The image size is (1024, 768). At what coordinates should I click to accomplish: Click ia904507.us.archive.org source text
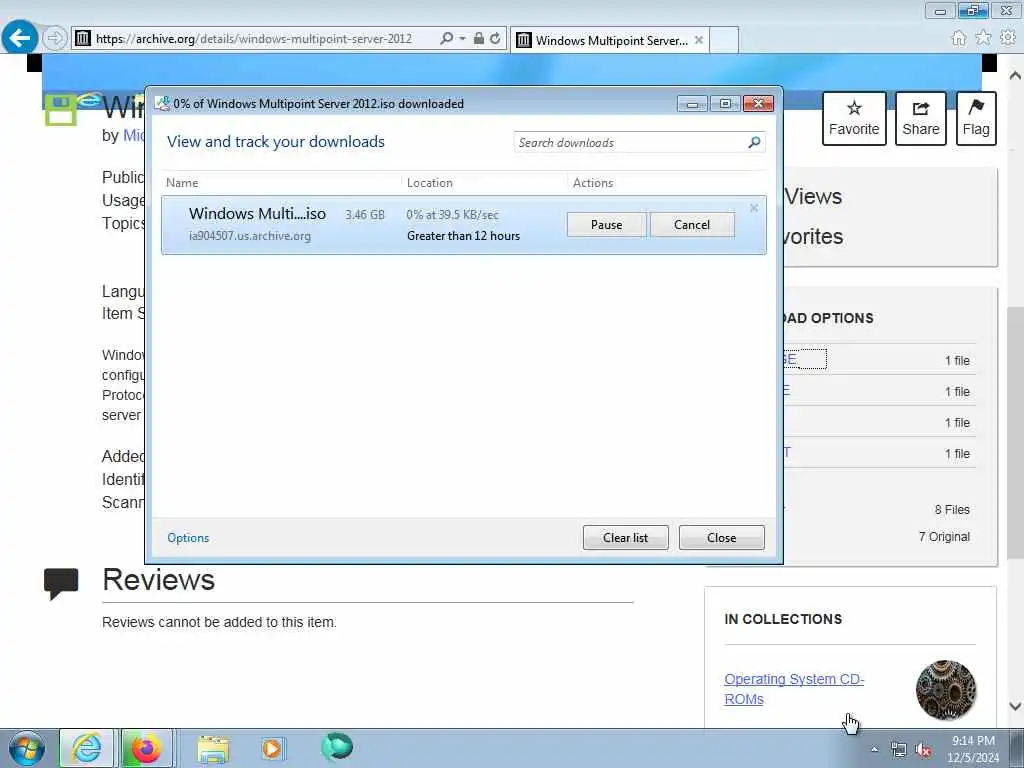pyautogui.click(x=249, y=236)
